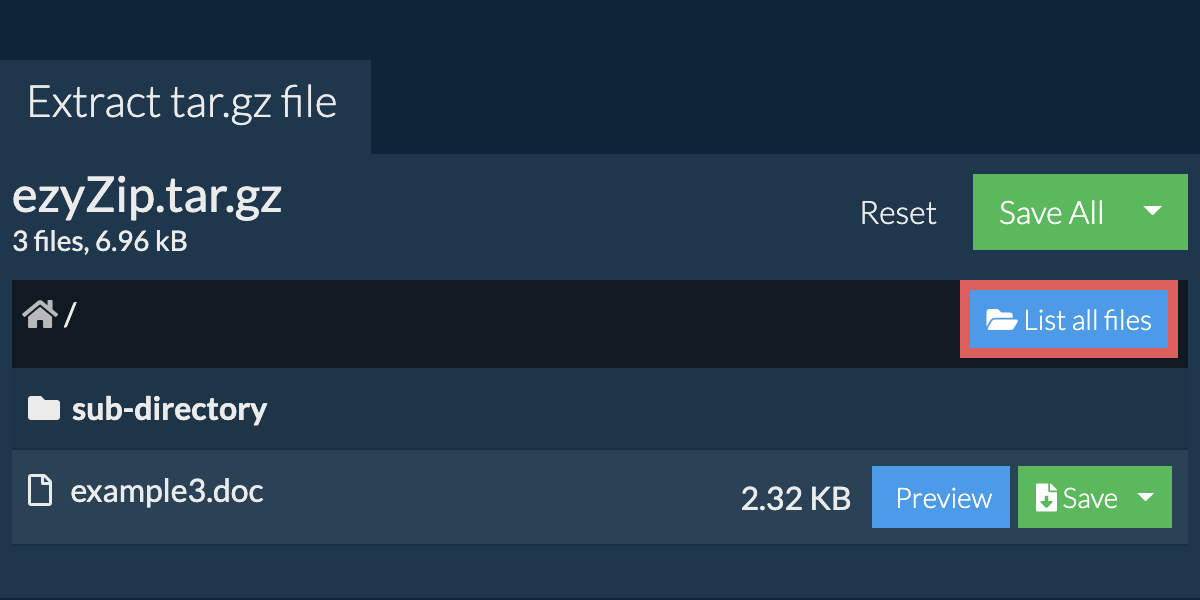Click the folder icon beside sub-directory

[x=44, y=408]
